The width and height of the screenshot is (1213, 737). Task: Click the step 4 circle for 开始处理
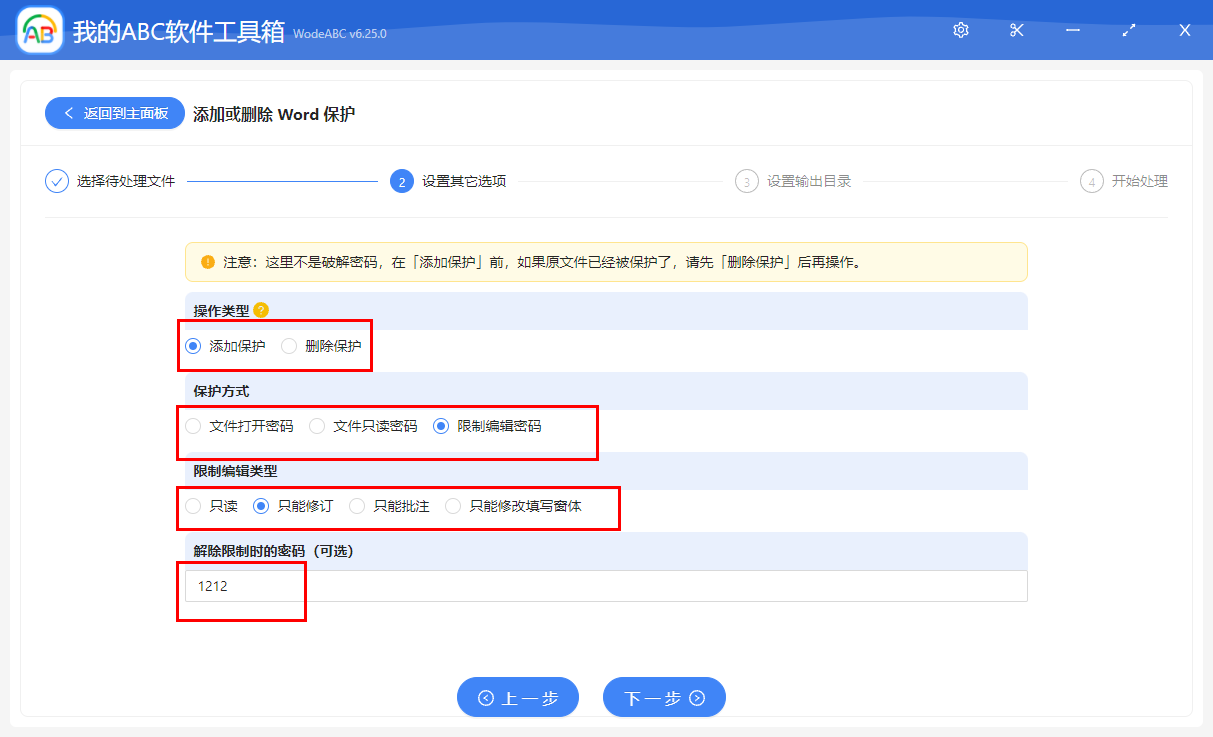(1090, 181)
